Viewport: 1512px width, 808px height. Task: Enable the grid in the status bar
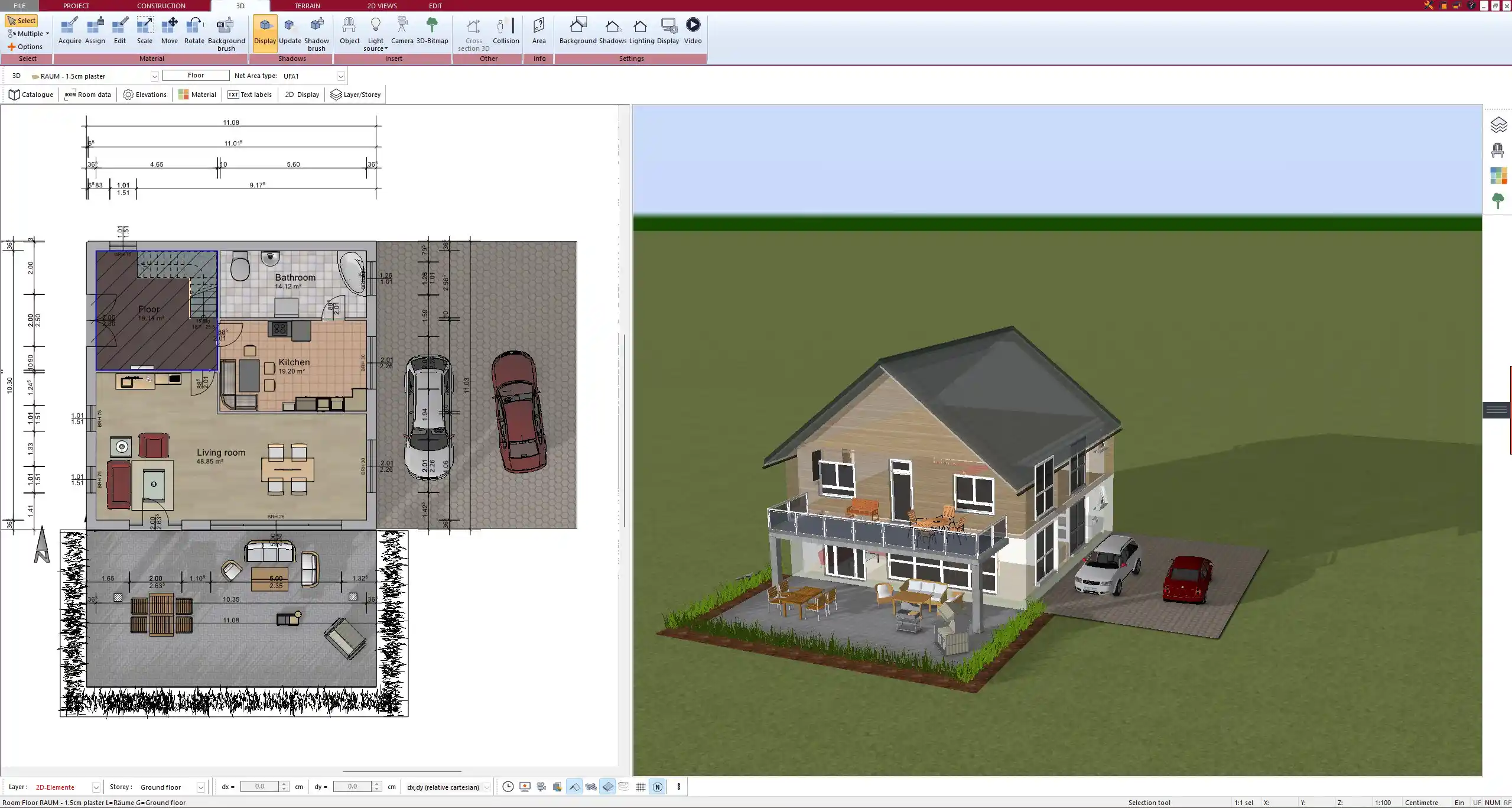coord(640,787)
